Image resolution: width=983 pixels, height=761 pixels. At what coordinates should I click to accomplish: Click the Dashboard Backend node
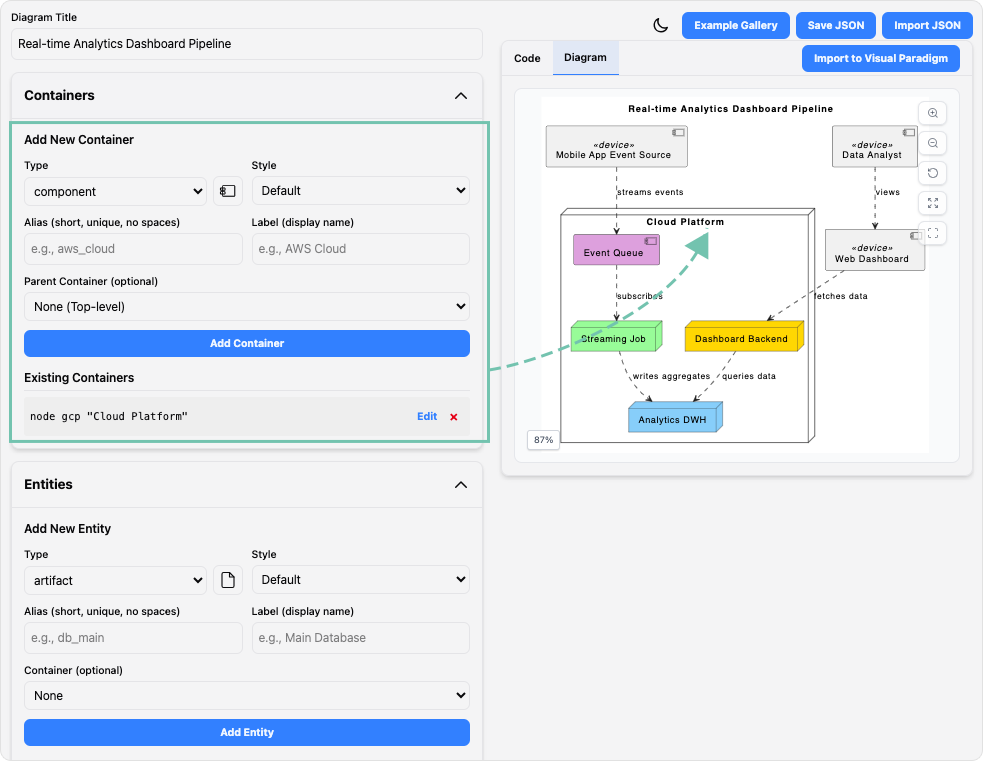[744, 337]
